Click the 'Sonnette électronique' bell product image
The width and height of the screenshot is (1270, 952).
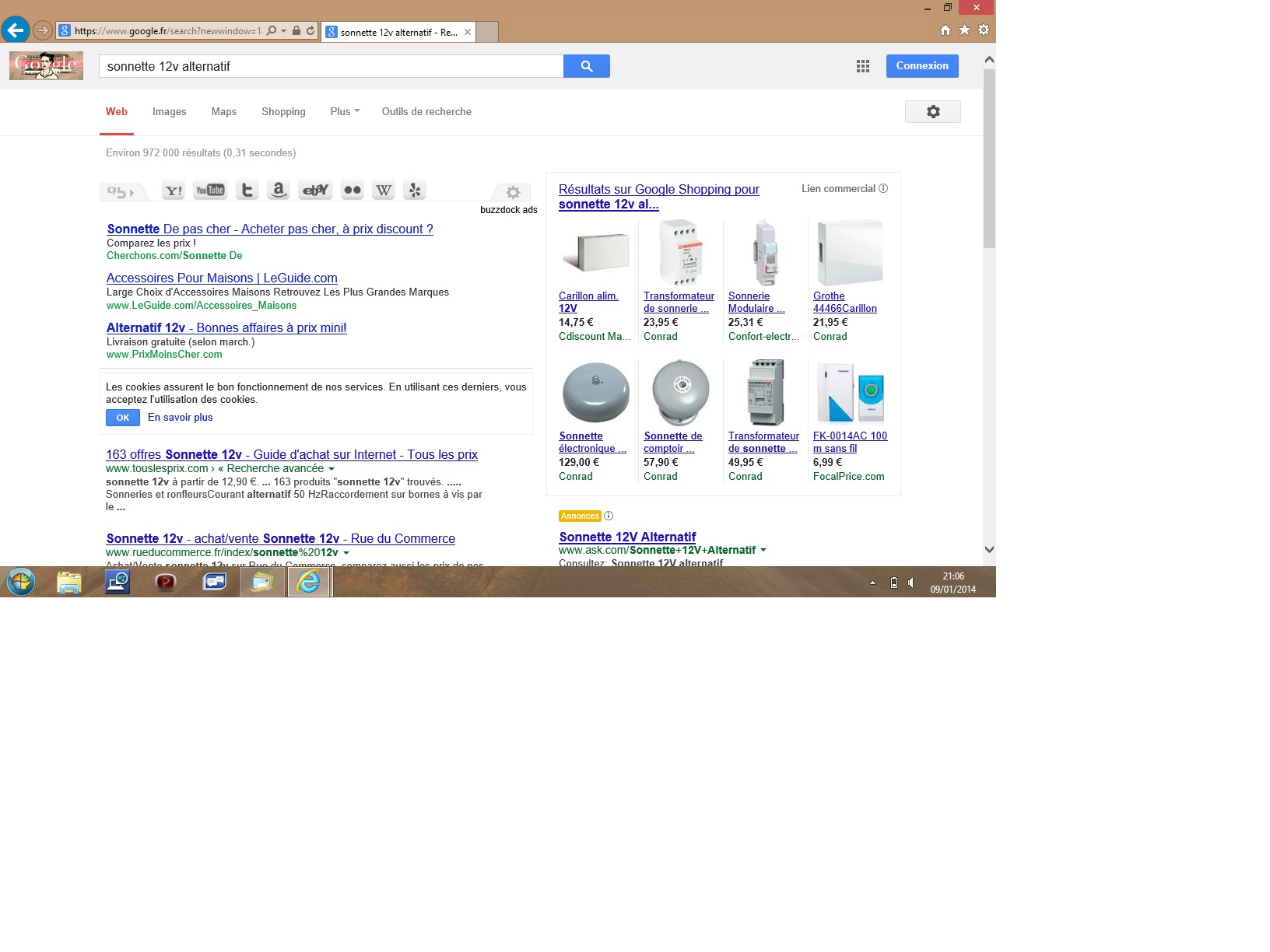tap(595, 393)
